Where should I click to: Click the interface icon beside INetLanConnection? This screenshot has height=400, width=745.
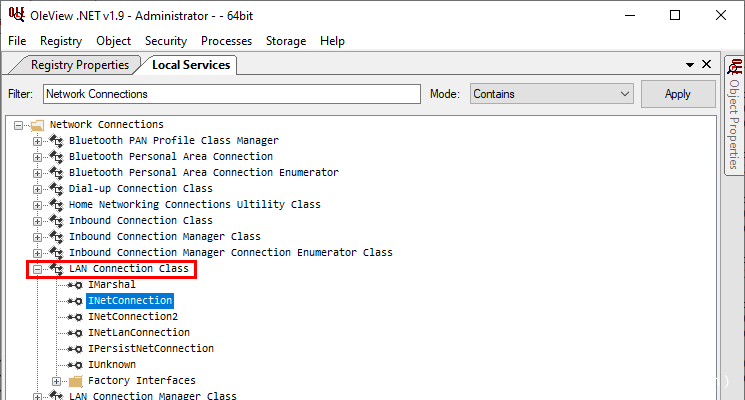[x=75, y=333]
